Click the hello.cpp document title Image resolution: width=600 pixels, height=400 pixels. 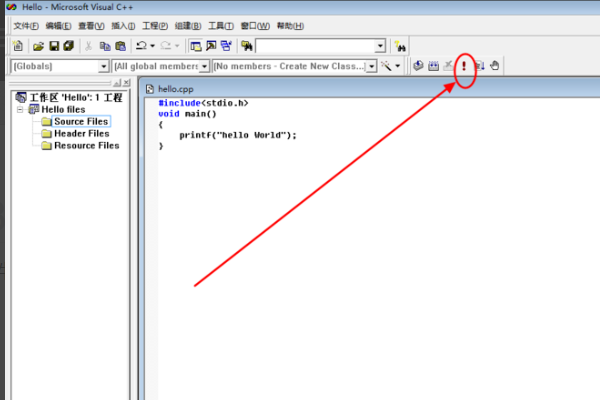point(176,89)
